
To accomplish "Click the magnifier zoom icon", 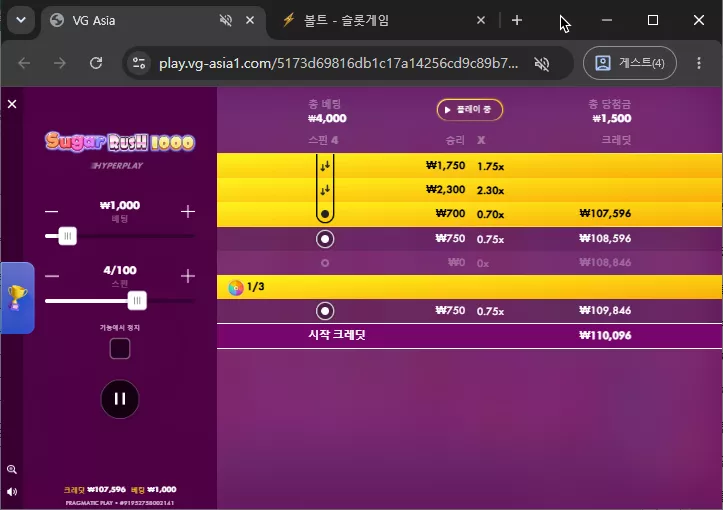I will coord(12,469).
